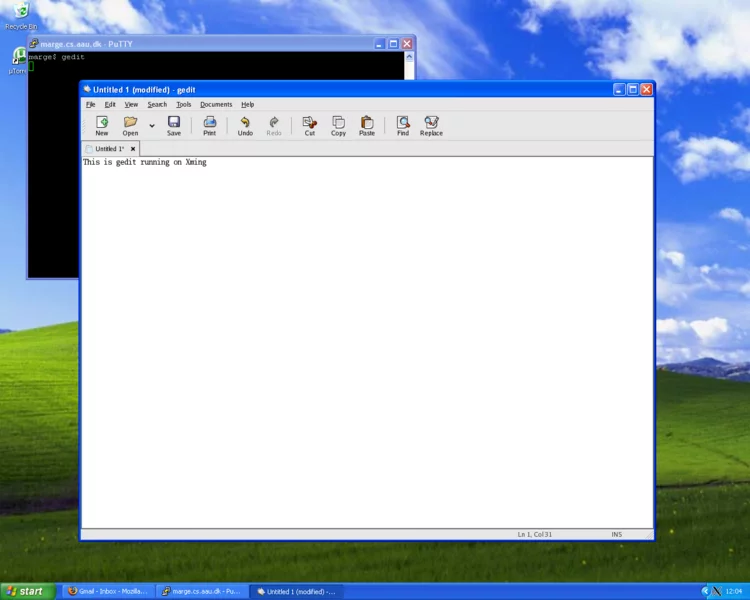The height and width of the screenshot is (600, 750).
Task: Expand hidden system tray icons arrow
Action: coord(705,591)
